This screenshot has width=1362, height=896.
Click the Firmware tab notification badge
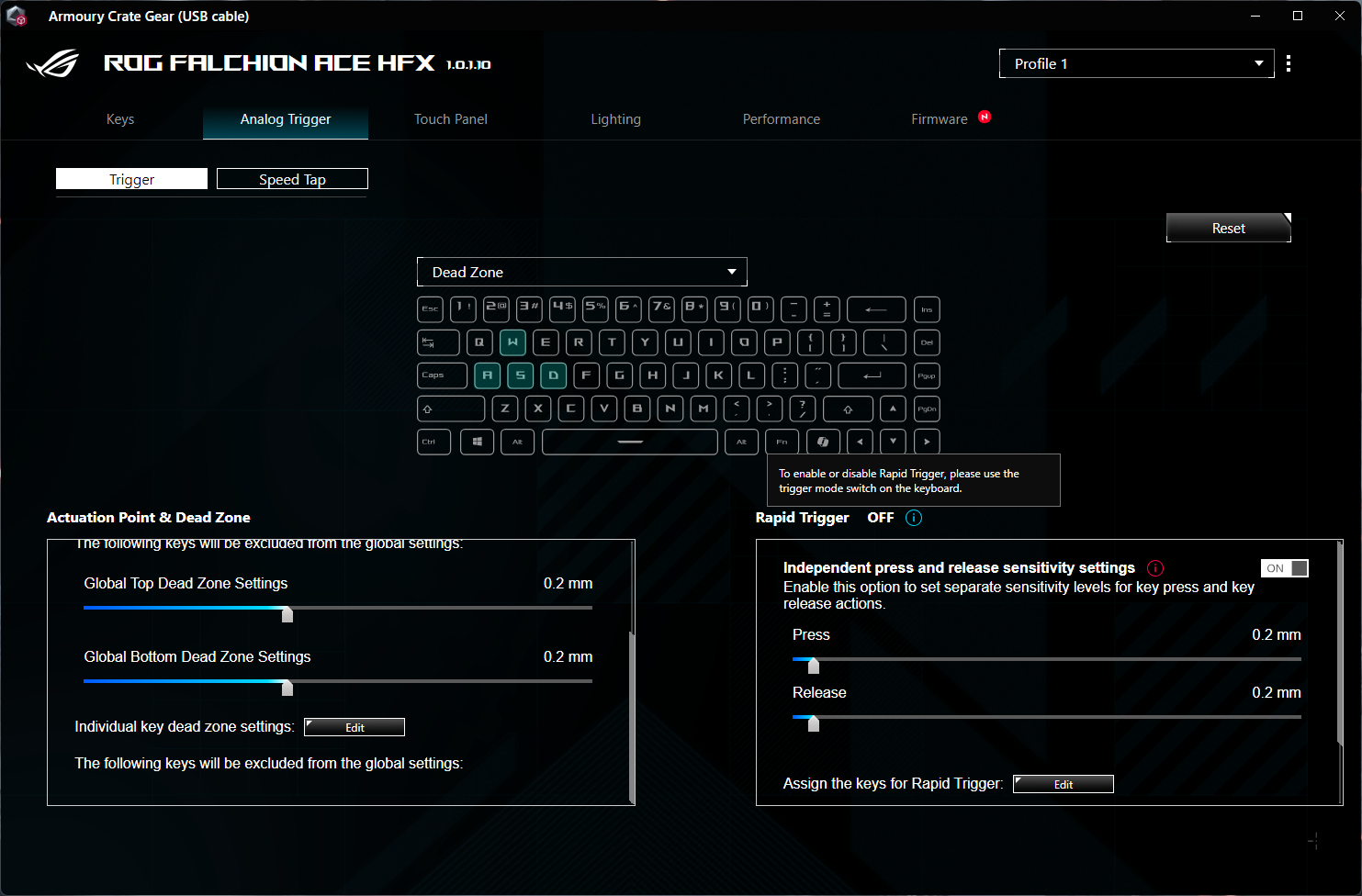(x=985, y=117)
